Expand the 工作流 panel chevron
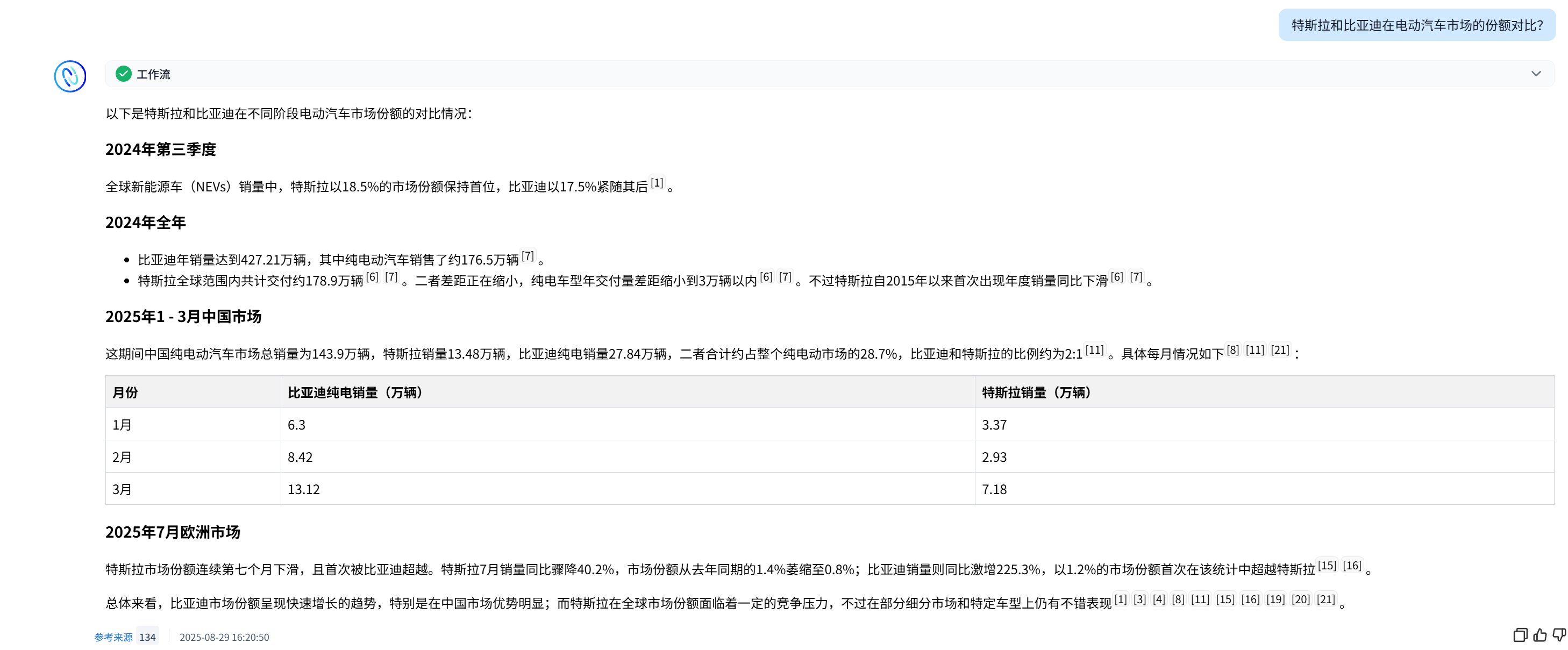Image resolution: width=1568 pixels, height=650 pixels. click(1536, 74)
